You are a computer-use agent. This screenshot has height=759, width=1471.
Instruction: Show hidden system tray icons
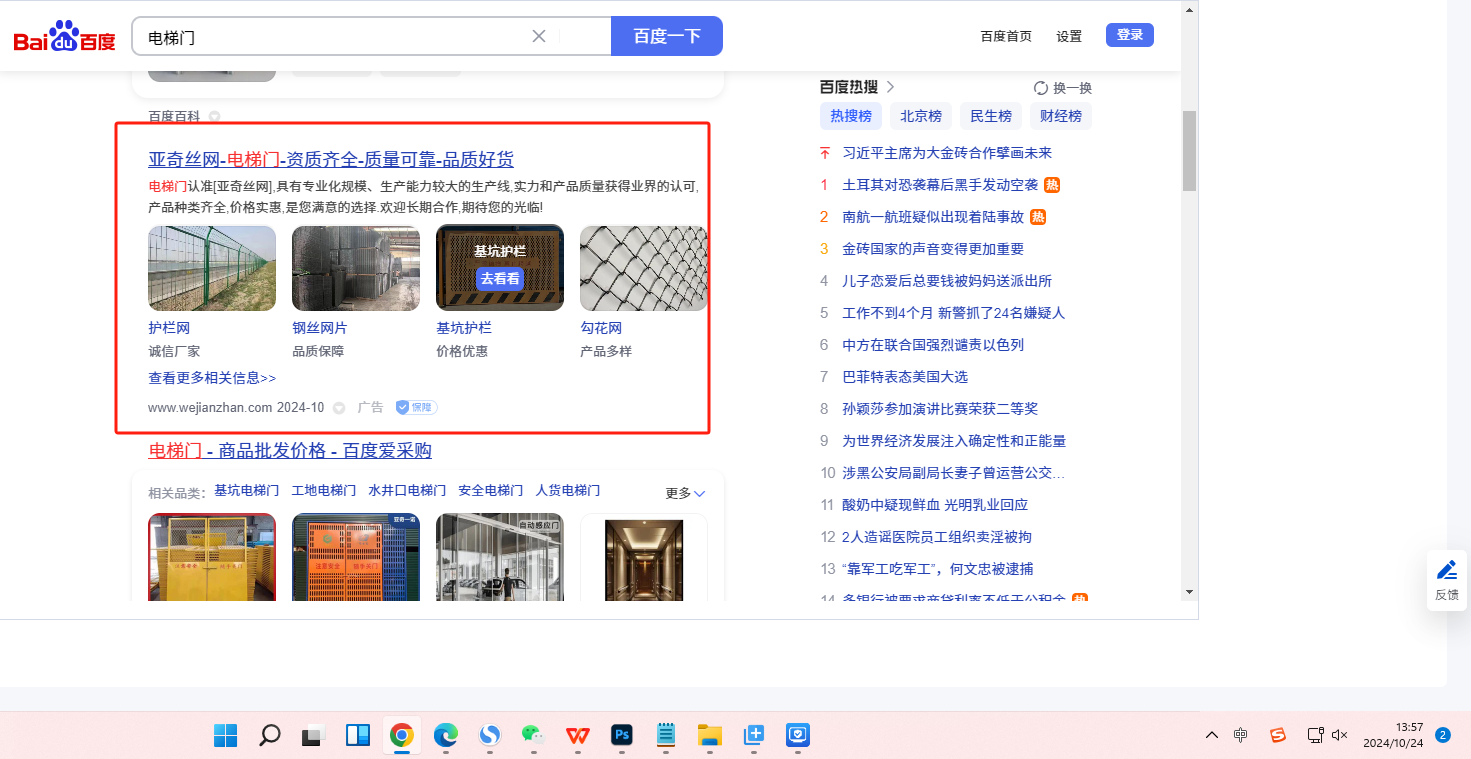(1211, 736)
